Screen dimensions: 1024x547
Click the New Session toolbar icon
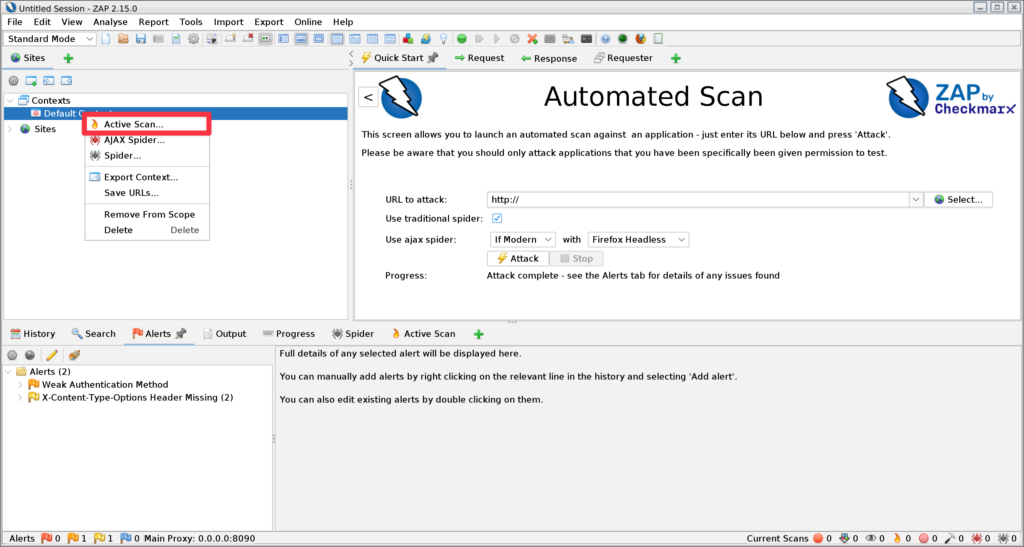click(x=106, y=39)
